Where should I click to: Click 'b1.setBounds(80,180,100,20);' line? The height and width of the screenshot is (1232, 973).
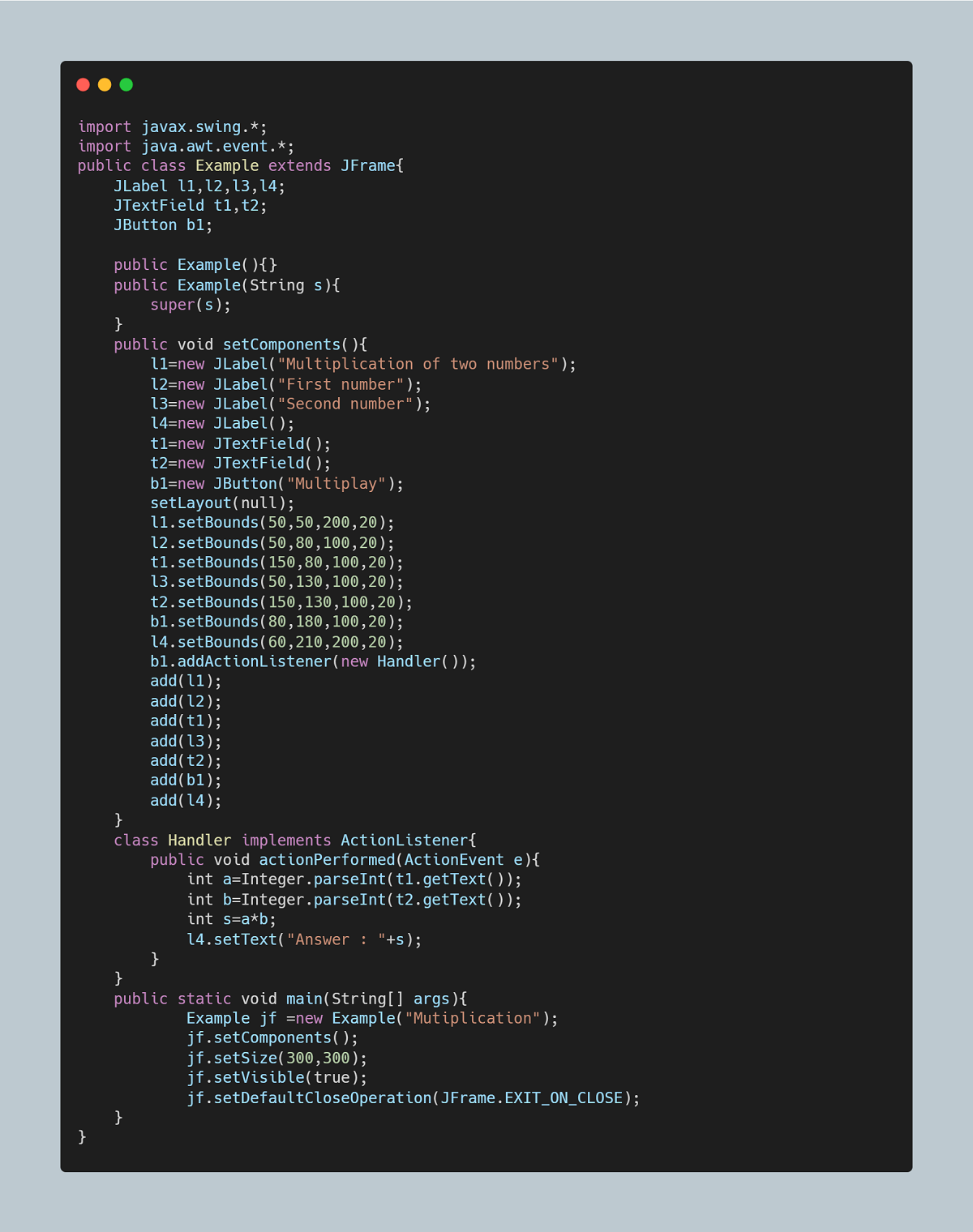pos(277,622)
